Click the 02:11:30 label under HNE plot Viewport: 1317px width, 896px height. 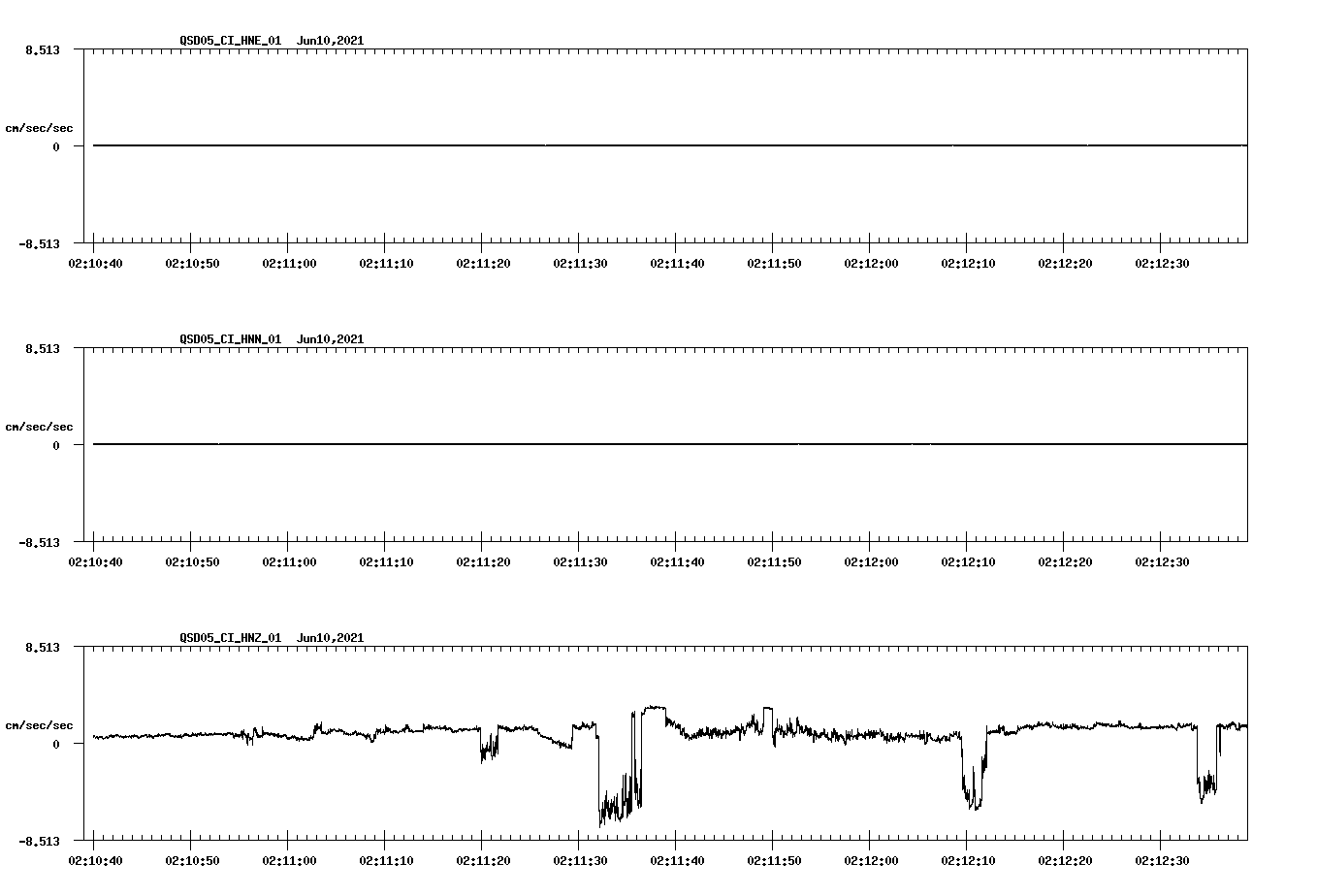pos(580,264)
